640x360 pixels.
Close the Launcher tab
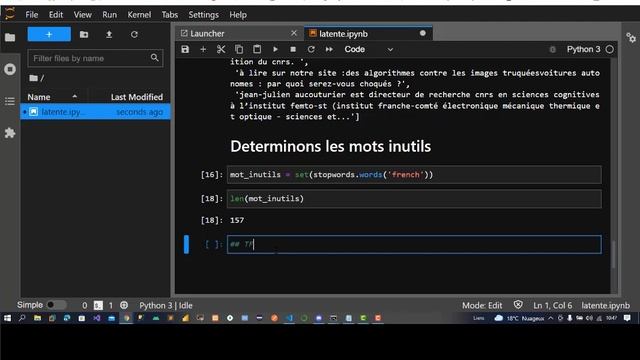pos(294,33)
